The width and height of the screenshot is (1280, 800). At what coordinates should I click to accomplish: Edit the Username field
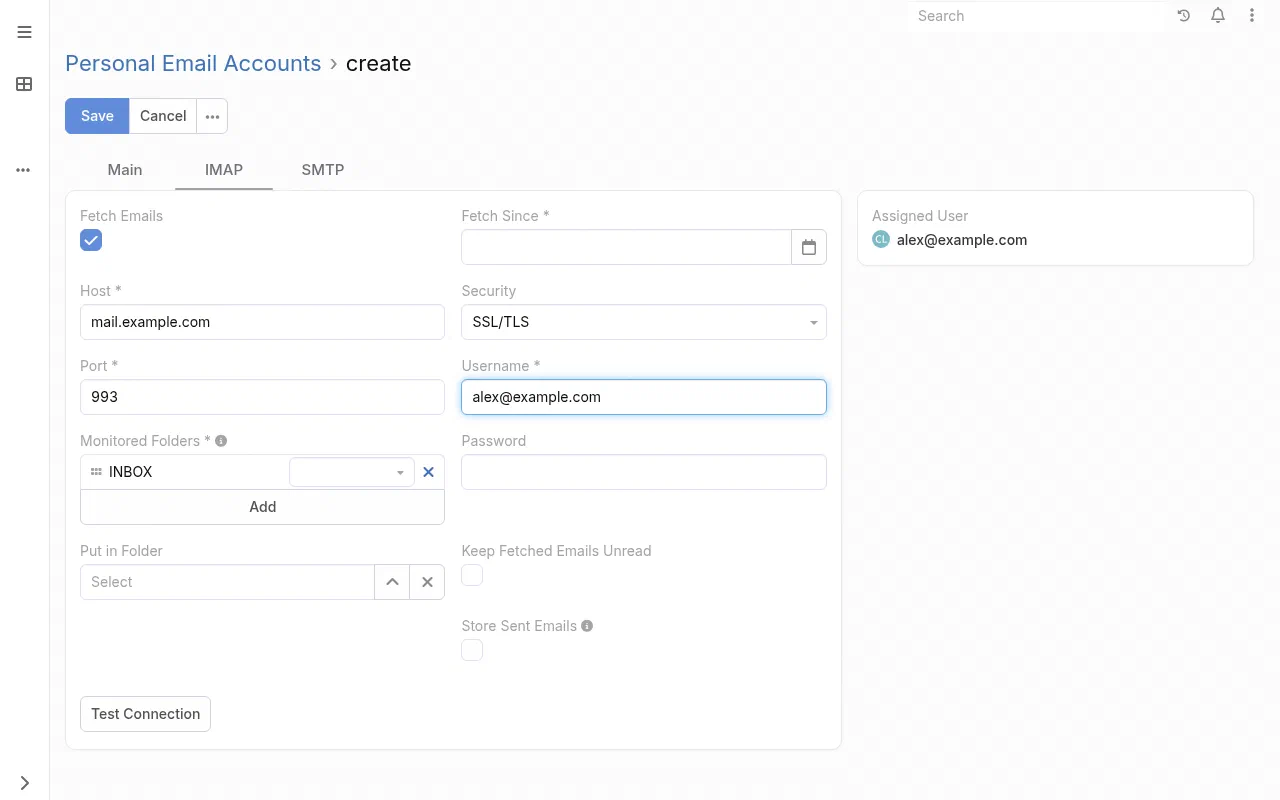[x=644, y=397]
